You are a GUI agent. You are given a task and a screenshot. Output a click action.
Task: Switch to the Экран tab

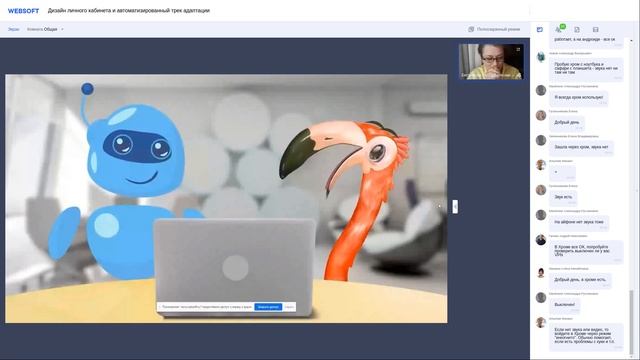[13, 29]
